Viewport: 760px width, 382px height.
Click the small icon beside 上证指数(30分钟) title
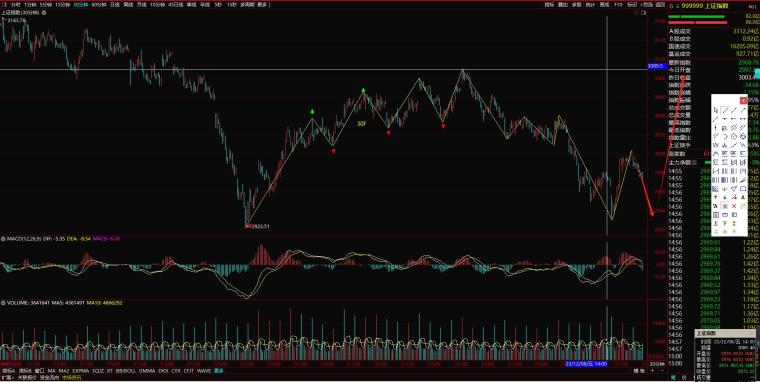[44, 13]
